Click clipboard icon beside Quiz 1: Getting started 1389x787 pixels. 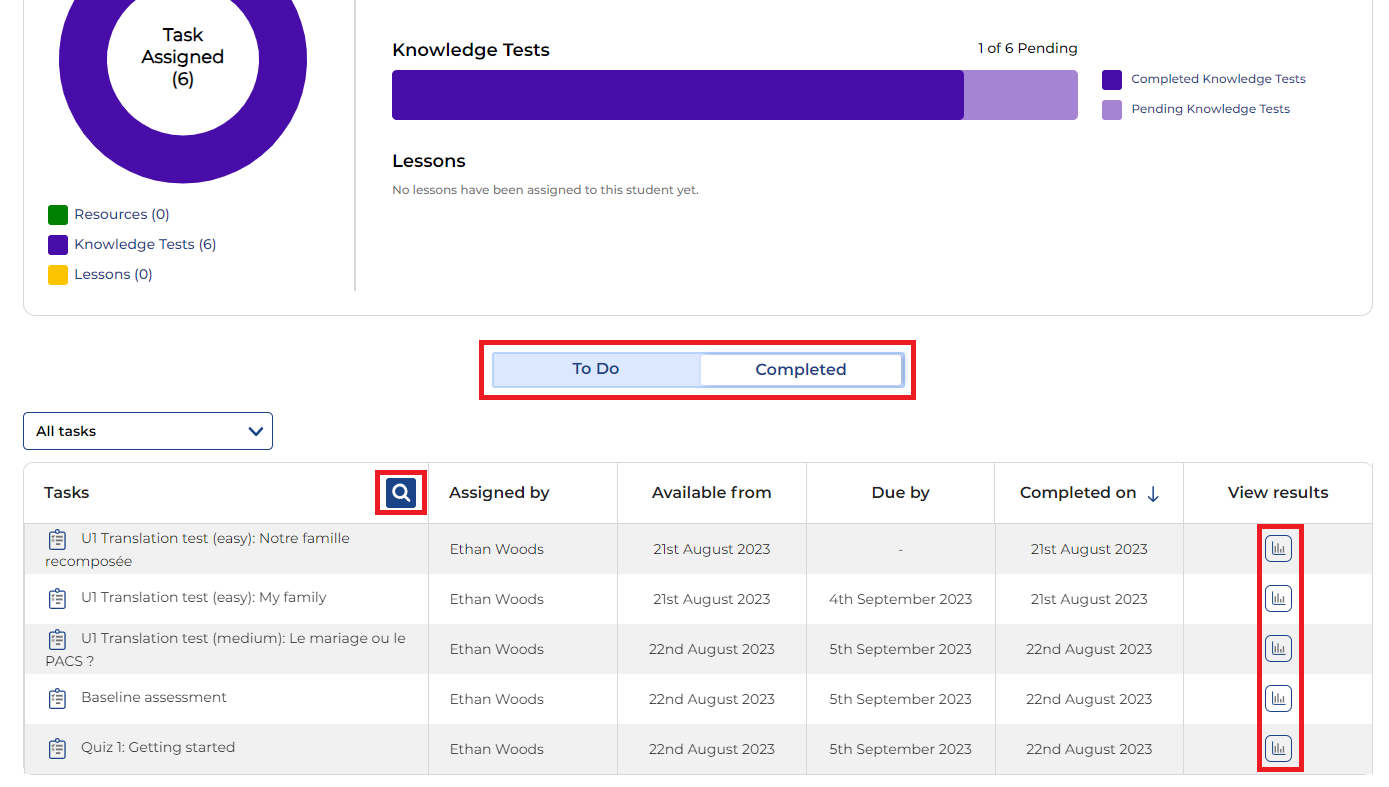(58, 748)
